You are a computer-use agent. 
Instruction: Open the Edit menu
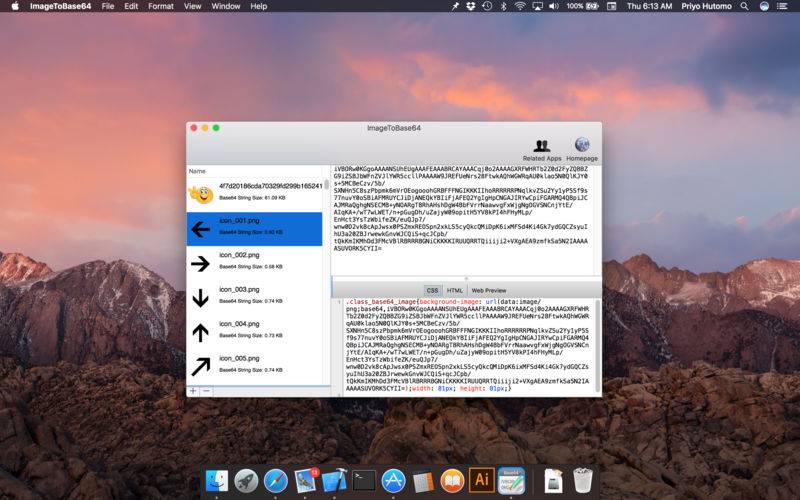tap(131, 6)
